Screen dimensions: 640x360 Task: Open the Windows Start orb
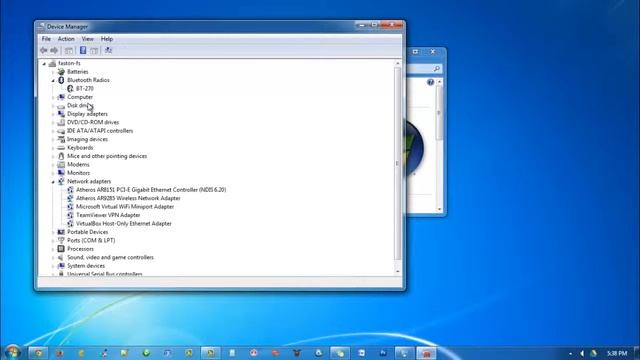pos(12,352)
